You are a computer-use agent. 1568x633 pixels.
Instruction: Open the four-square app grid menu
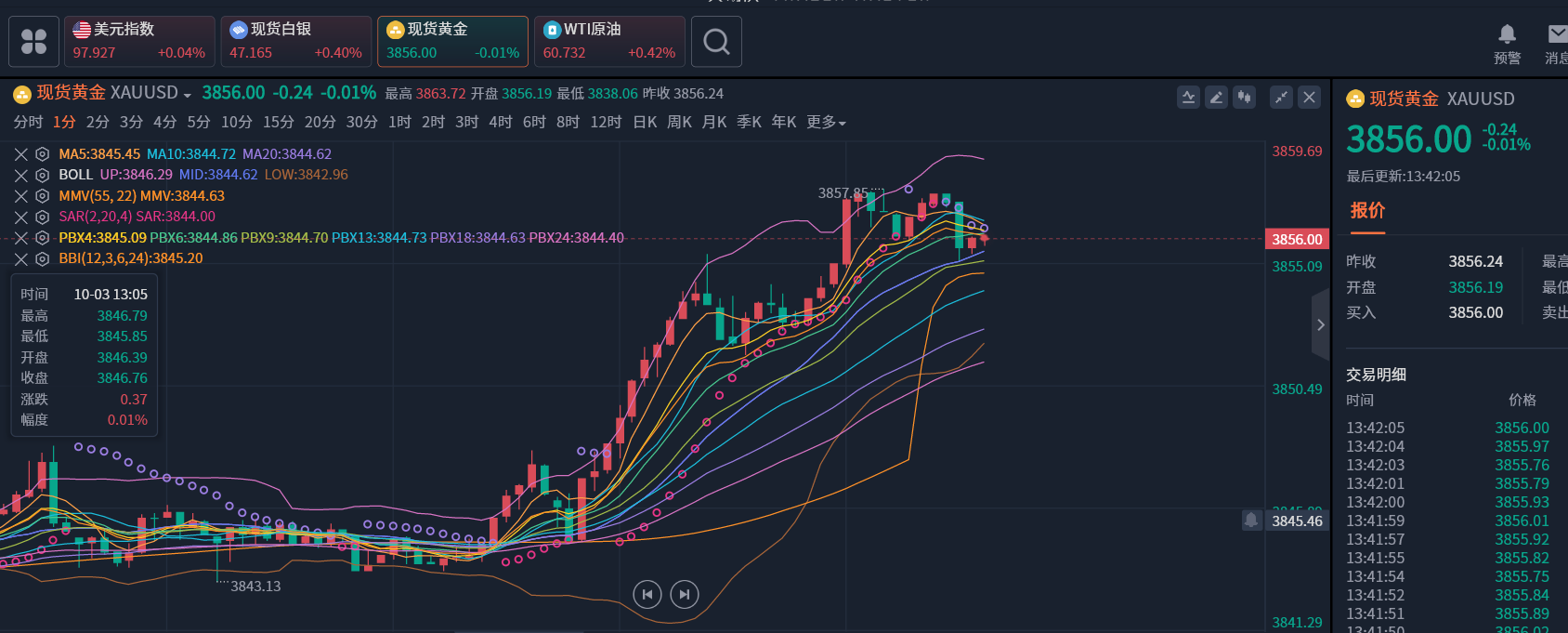pos(34,42)
